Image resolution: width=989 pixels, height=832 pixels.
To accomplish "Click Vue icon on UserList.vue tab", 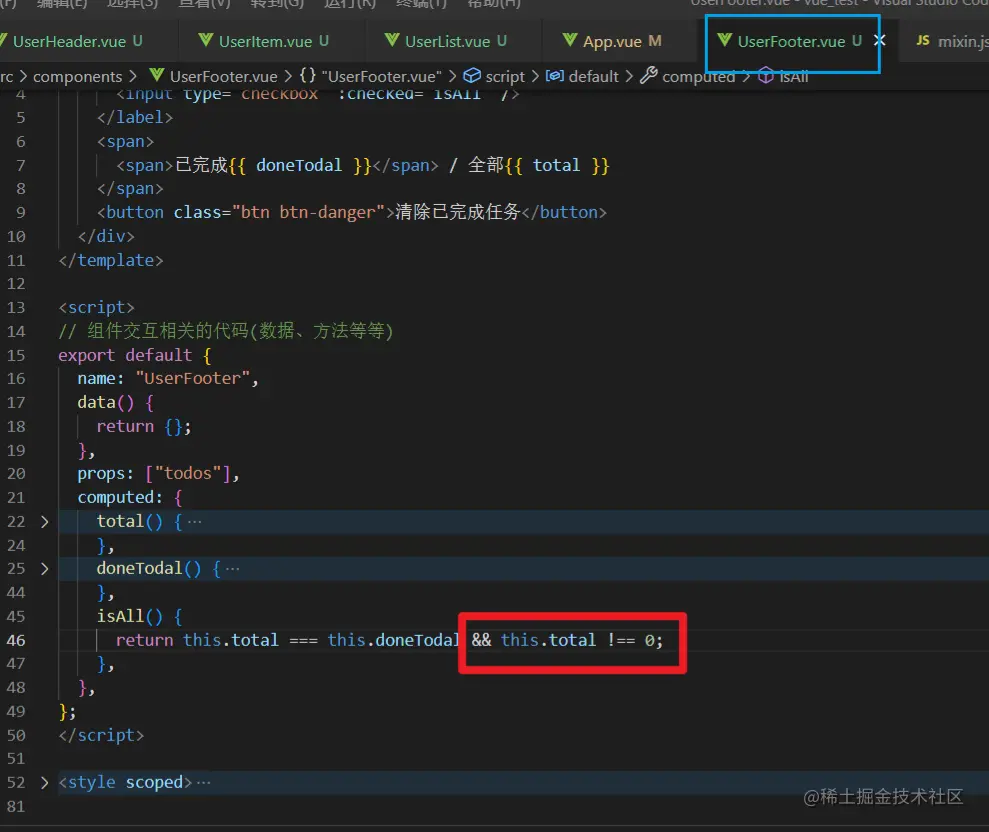I will click(392, 40).
